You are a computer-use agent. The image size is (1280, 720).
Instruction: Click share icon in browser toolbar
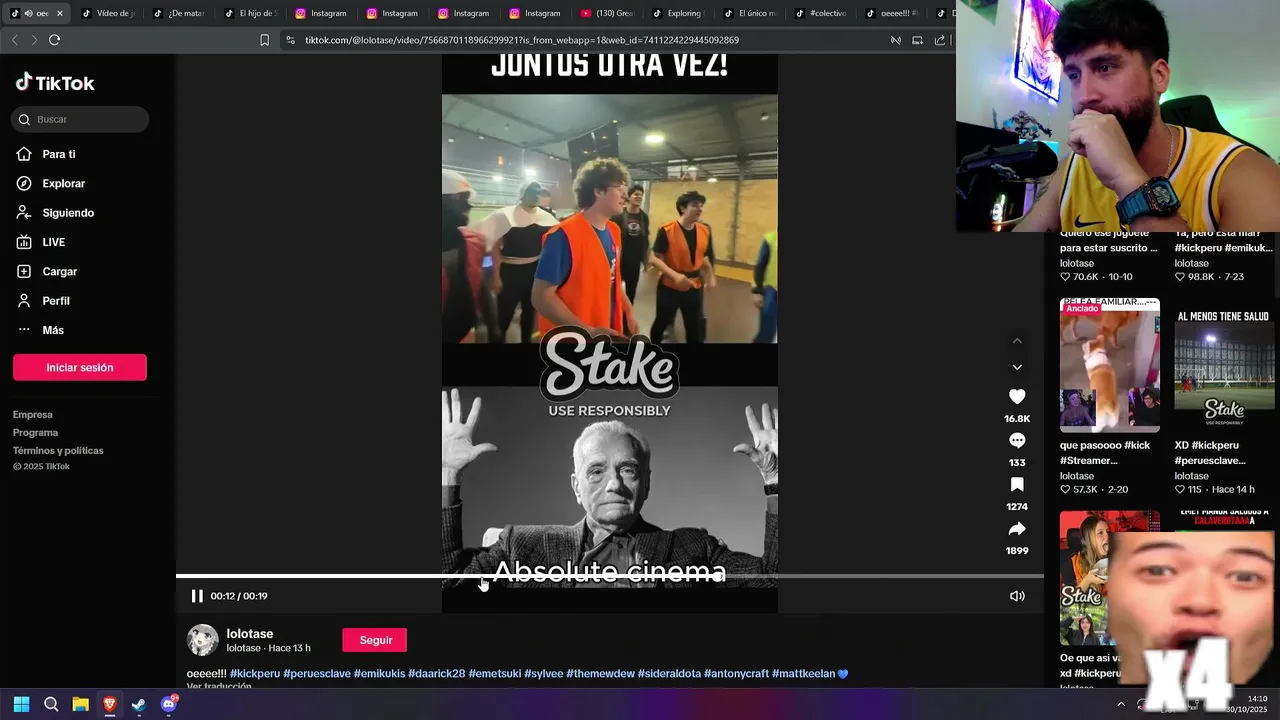click(x=940, y=40)
